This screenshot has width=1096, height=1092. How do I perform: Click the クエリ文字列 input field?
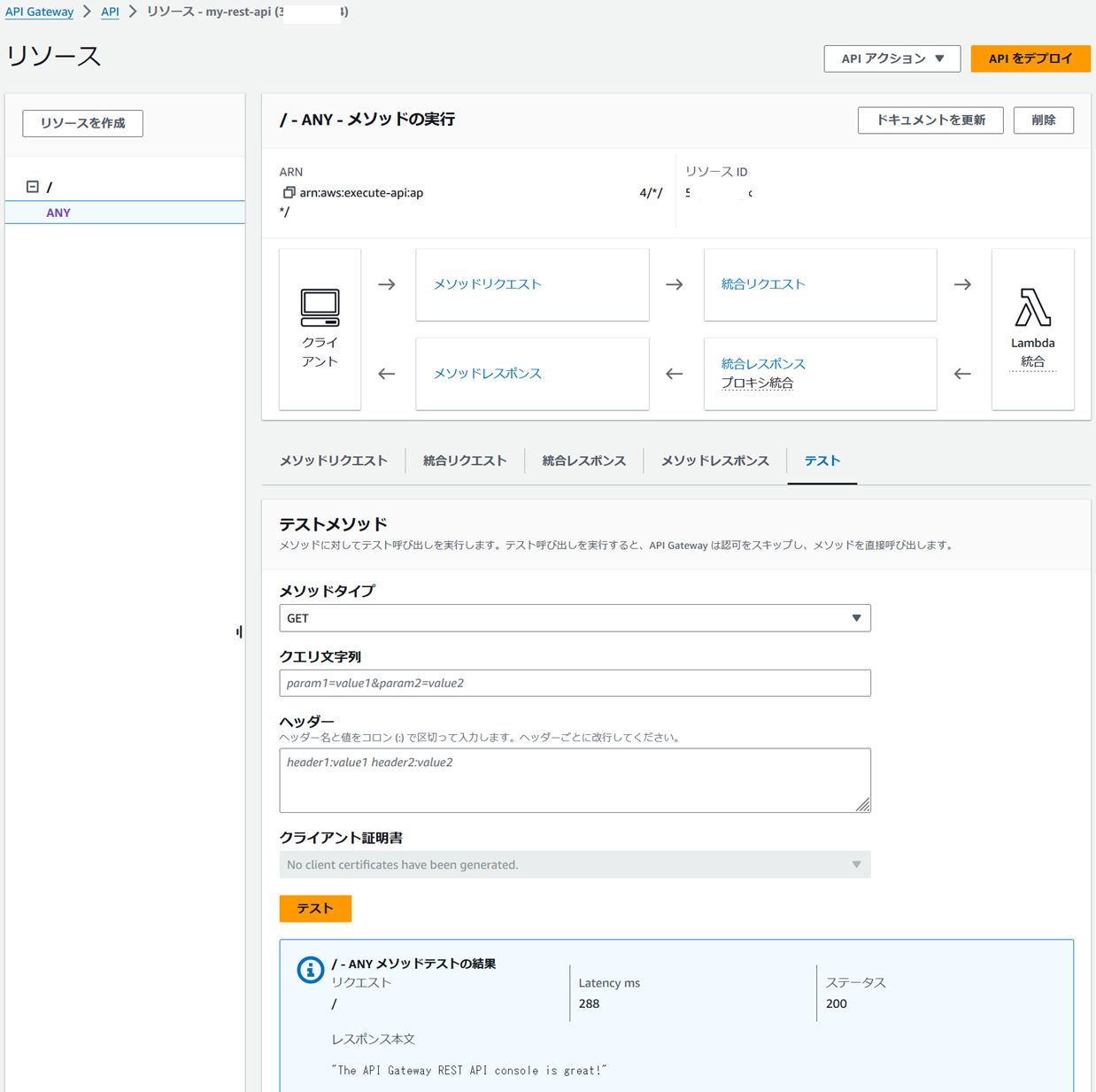tap(575, 683)
